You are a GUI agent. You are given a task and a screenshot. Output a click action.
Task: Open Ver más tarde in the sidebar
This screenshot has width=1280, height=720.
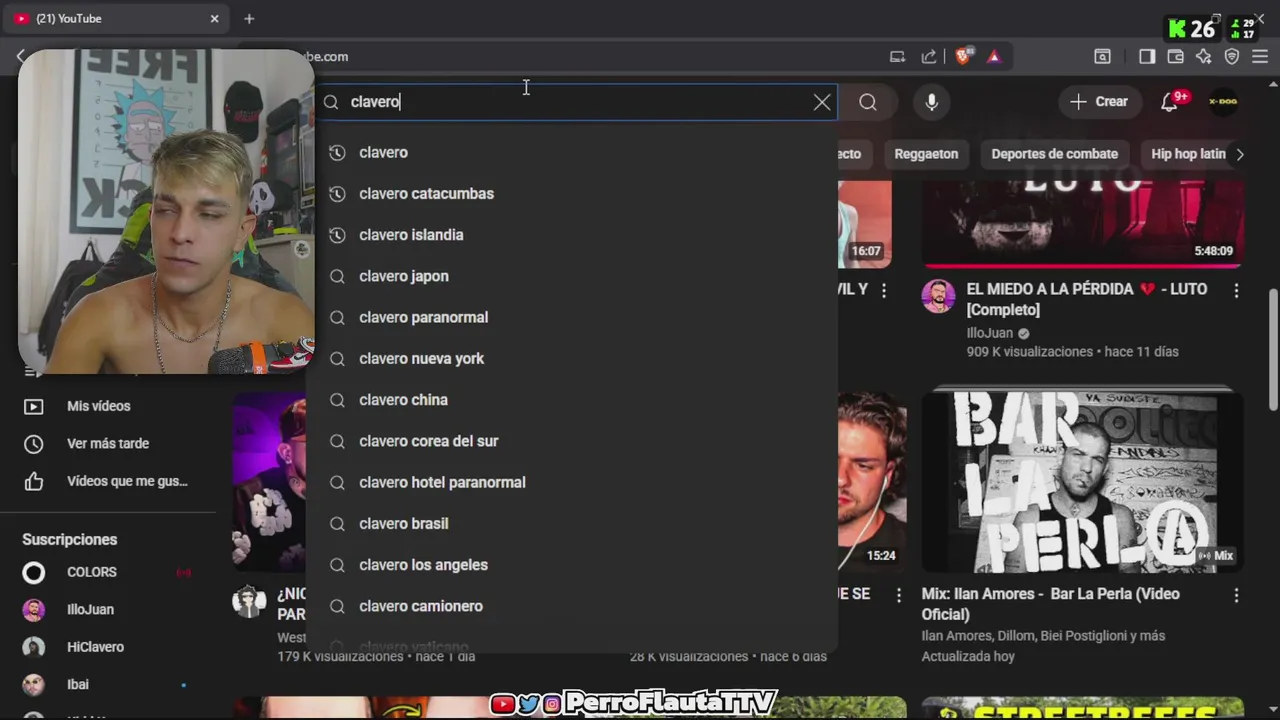[108, 444]
